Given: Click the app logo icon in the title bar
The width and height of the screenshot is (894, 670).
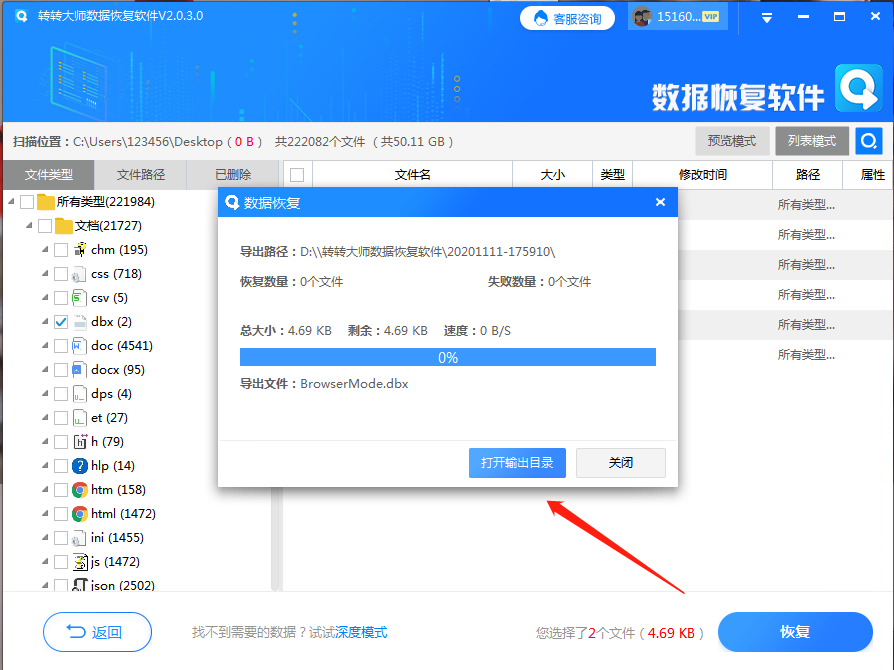Looking at the screenshot, I should pyautogui.click(x=21, y=16).
